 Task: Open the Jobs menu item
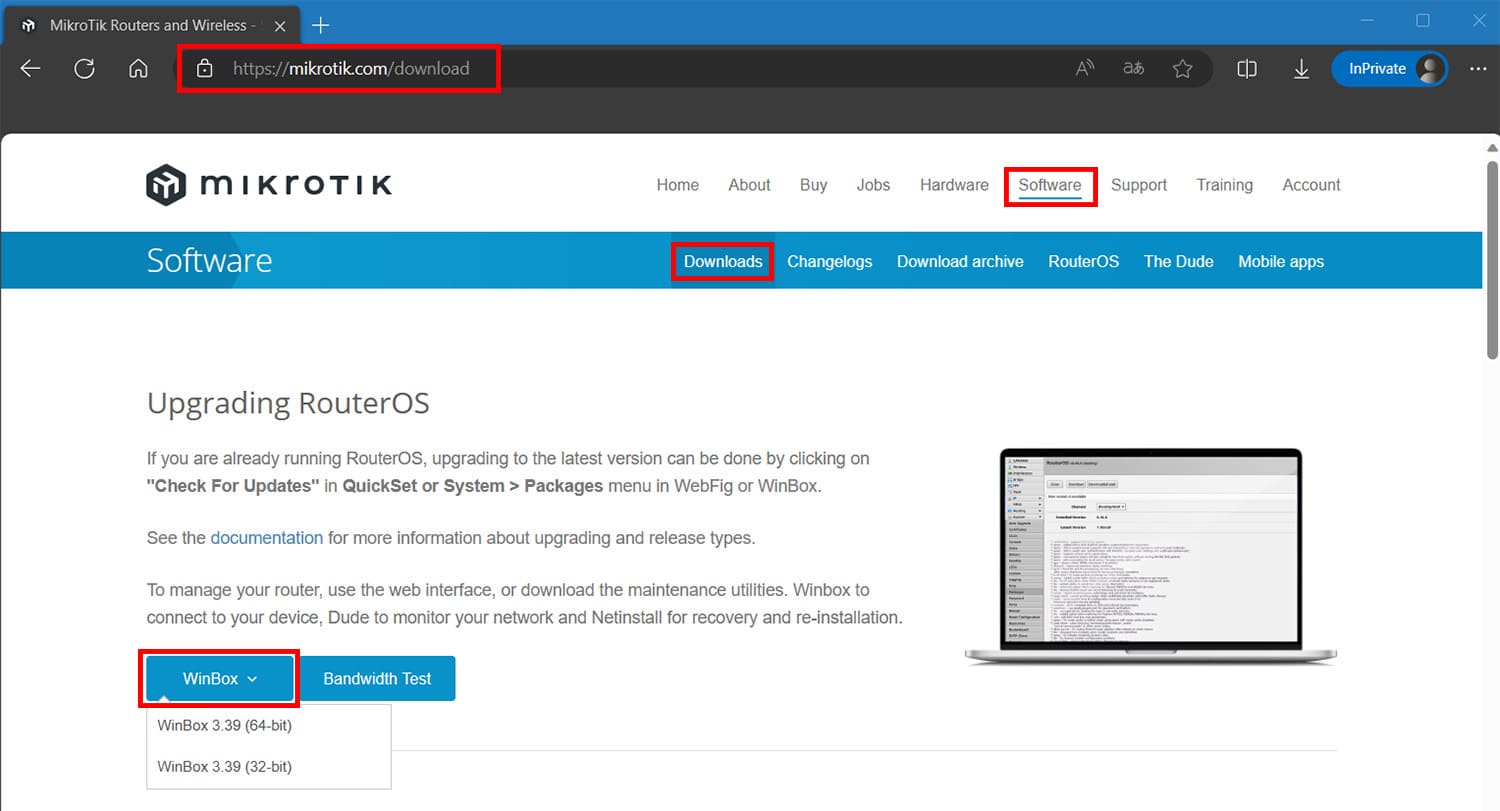pyautogui.click(x=873, y=185)
